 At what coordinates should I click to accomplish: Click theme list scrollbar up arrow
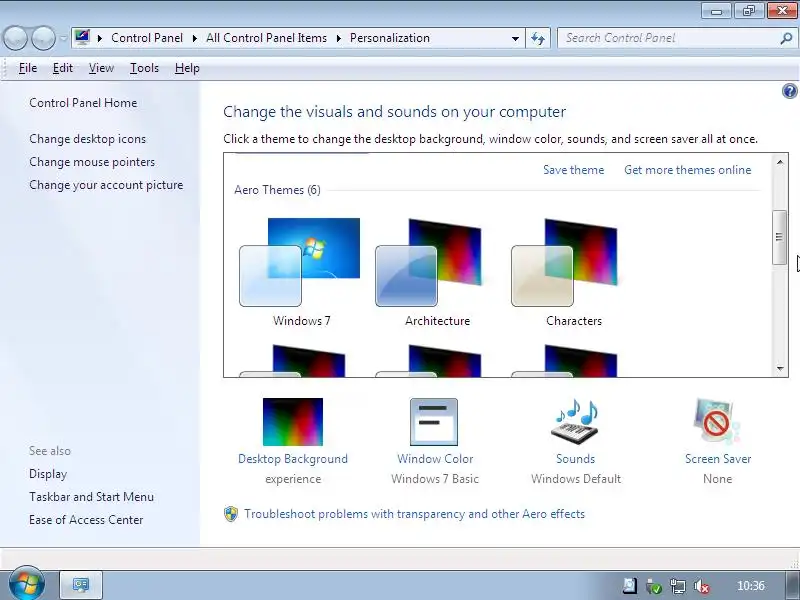[x=780, y=162]
